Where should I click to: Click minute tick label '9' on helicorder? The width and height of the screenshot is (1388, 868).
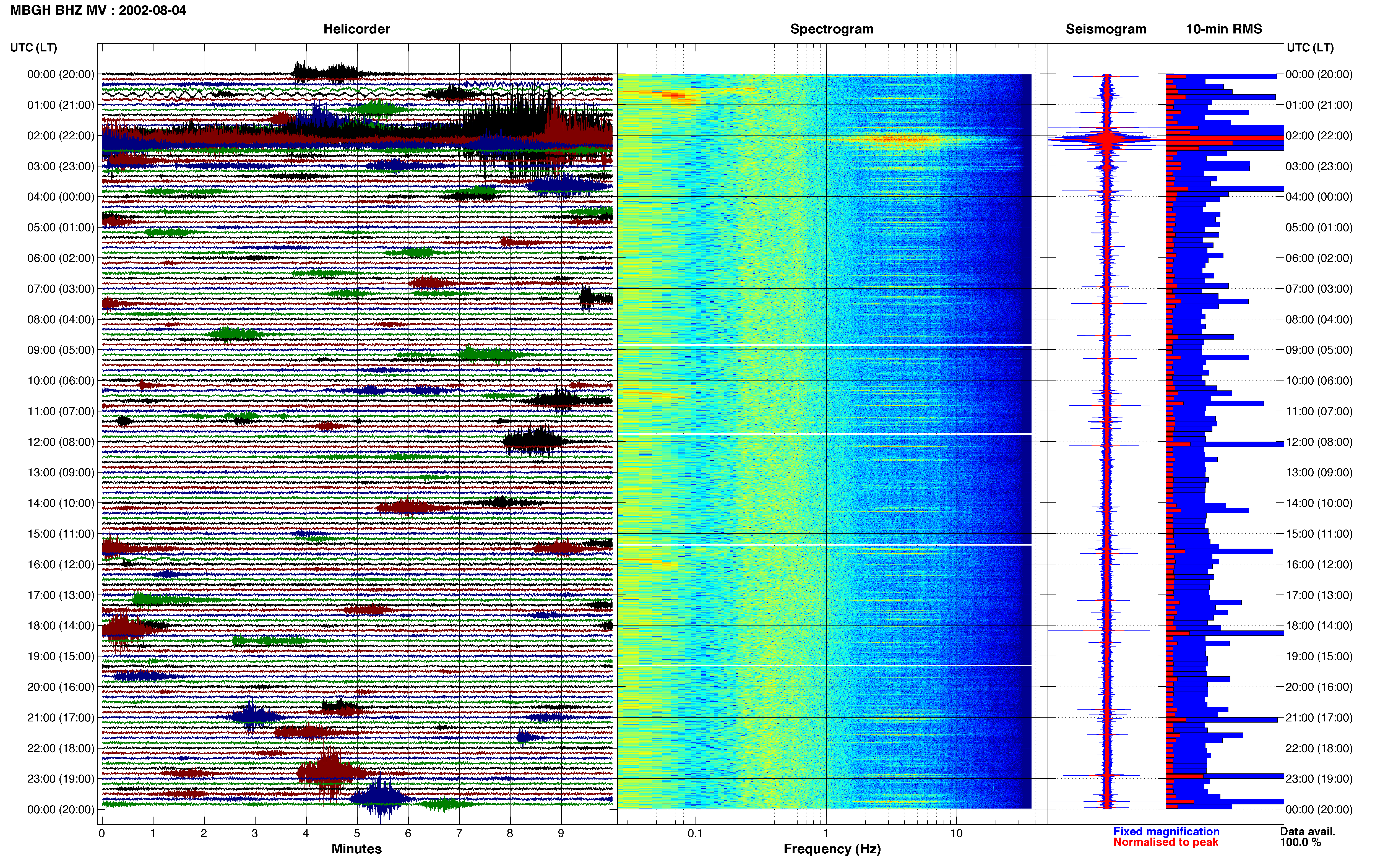(x=561, y=833)
